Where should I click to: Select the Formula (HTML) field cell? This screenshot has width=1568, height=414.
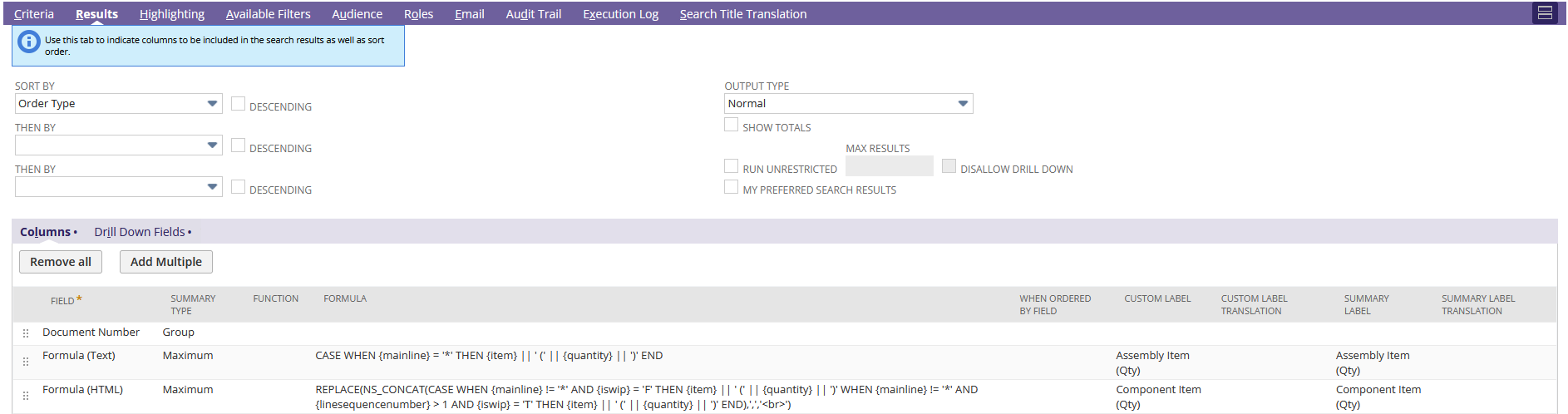83,390
